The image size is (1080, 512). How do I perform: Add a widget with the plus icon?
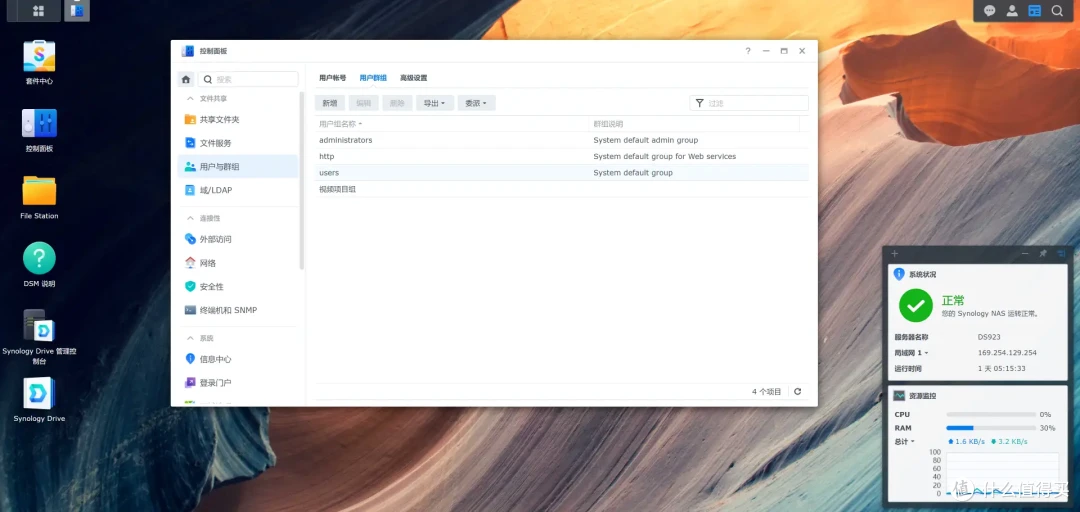(x=895, y=254)
